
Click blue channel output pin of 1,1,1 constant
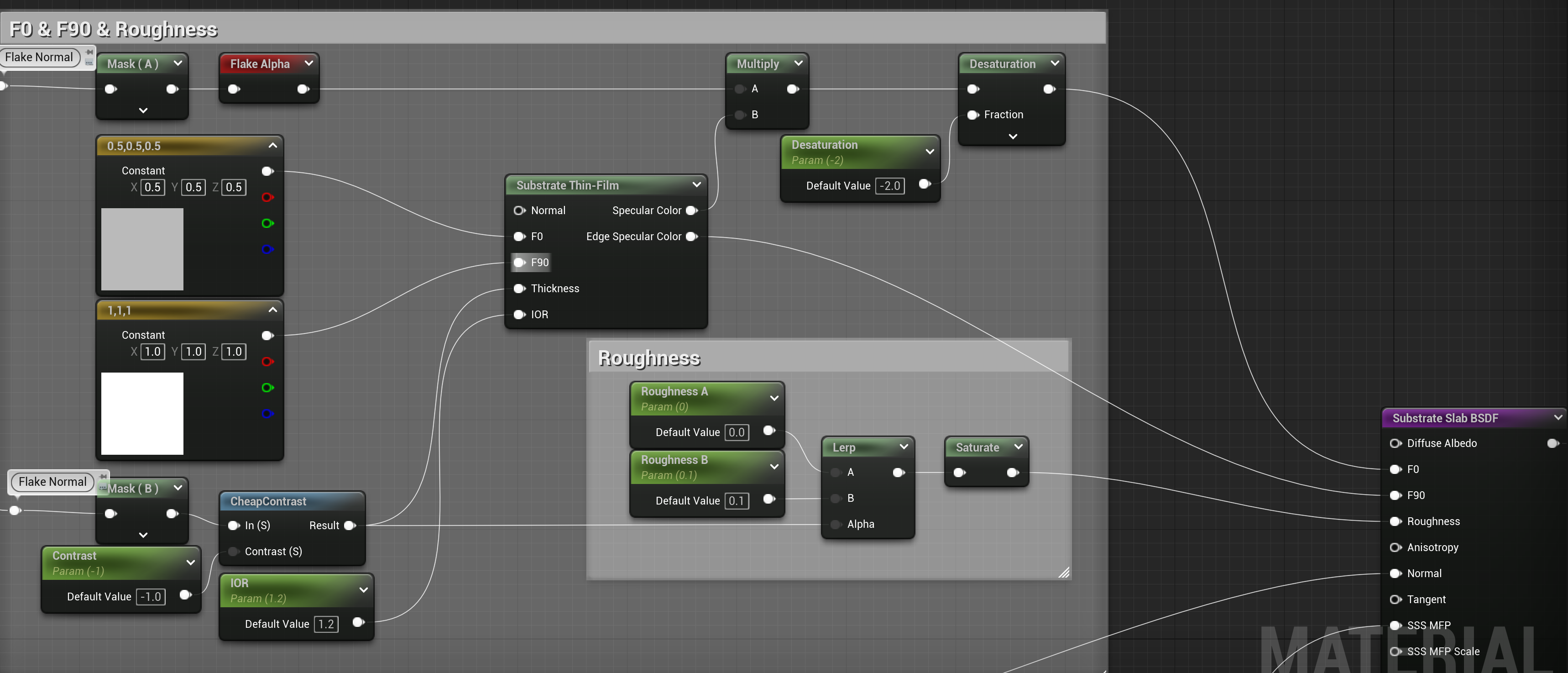(267, 414)
